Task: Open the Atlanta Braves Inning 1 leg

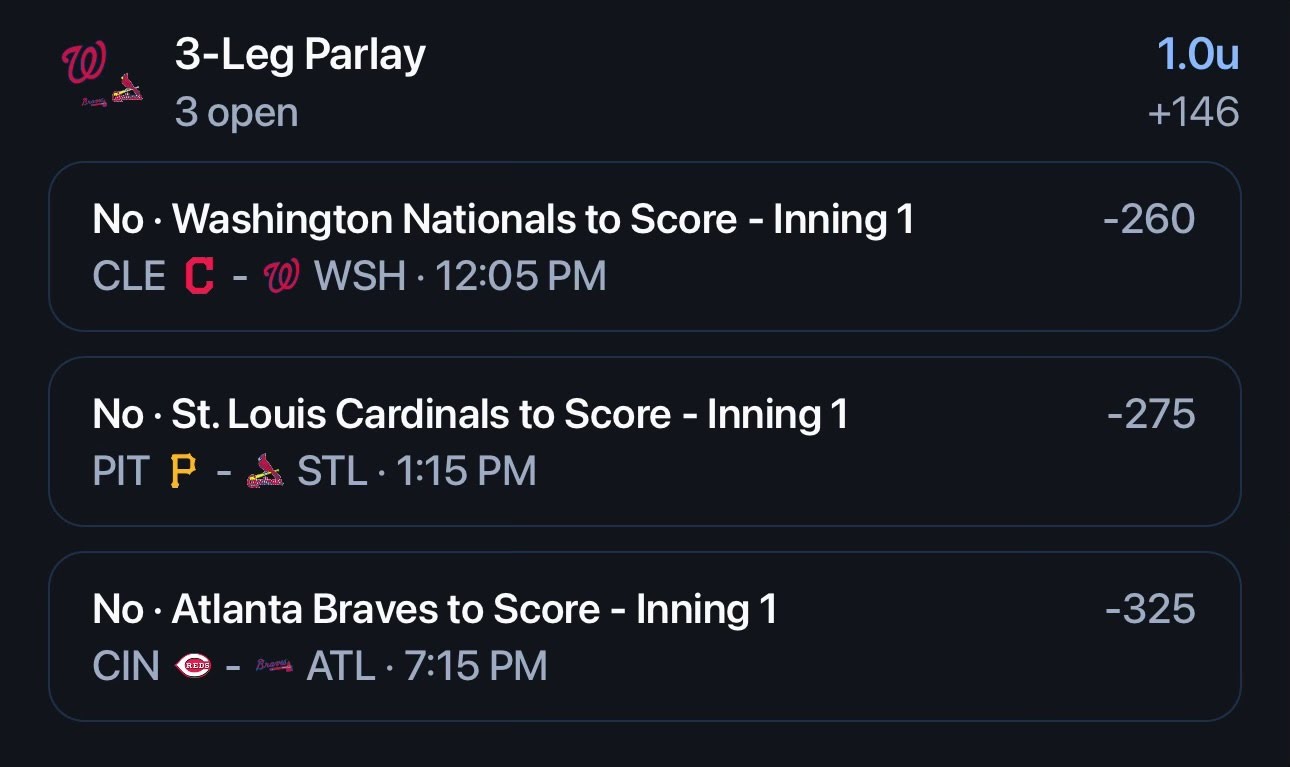Action: click(x=645, y=636)
